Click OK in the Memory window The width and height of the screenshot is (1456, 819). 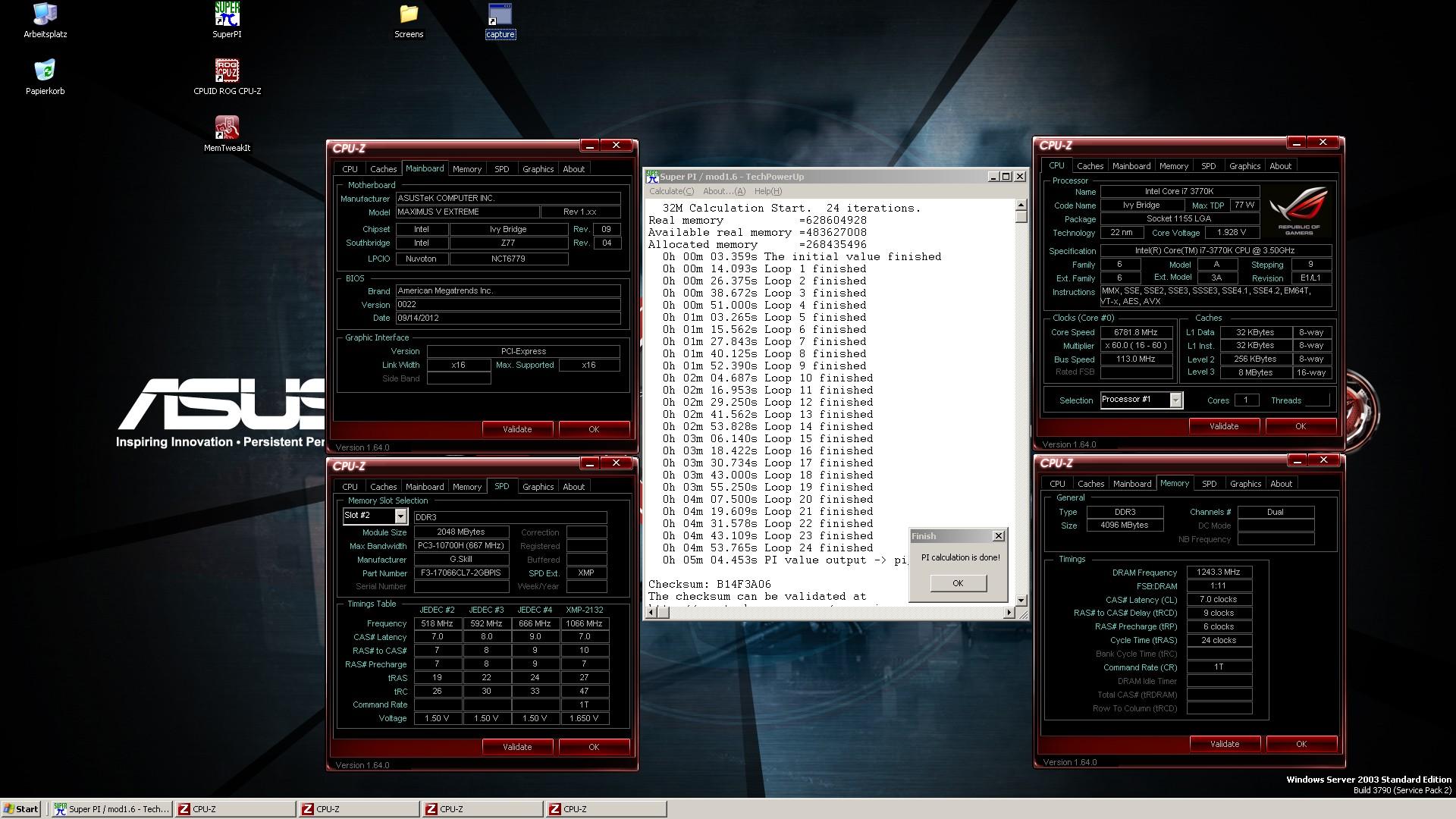(1301, 744)
